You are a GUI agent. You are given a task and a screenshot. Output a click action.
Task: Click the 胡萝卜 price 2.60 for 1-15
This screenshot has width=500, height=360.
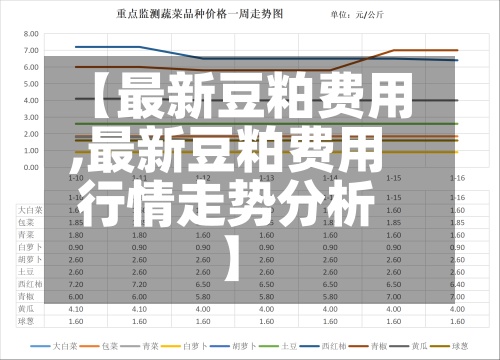(393, 260)
